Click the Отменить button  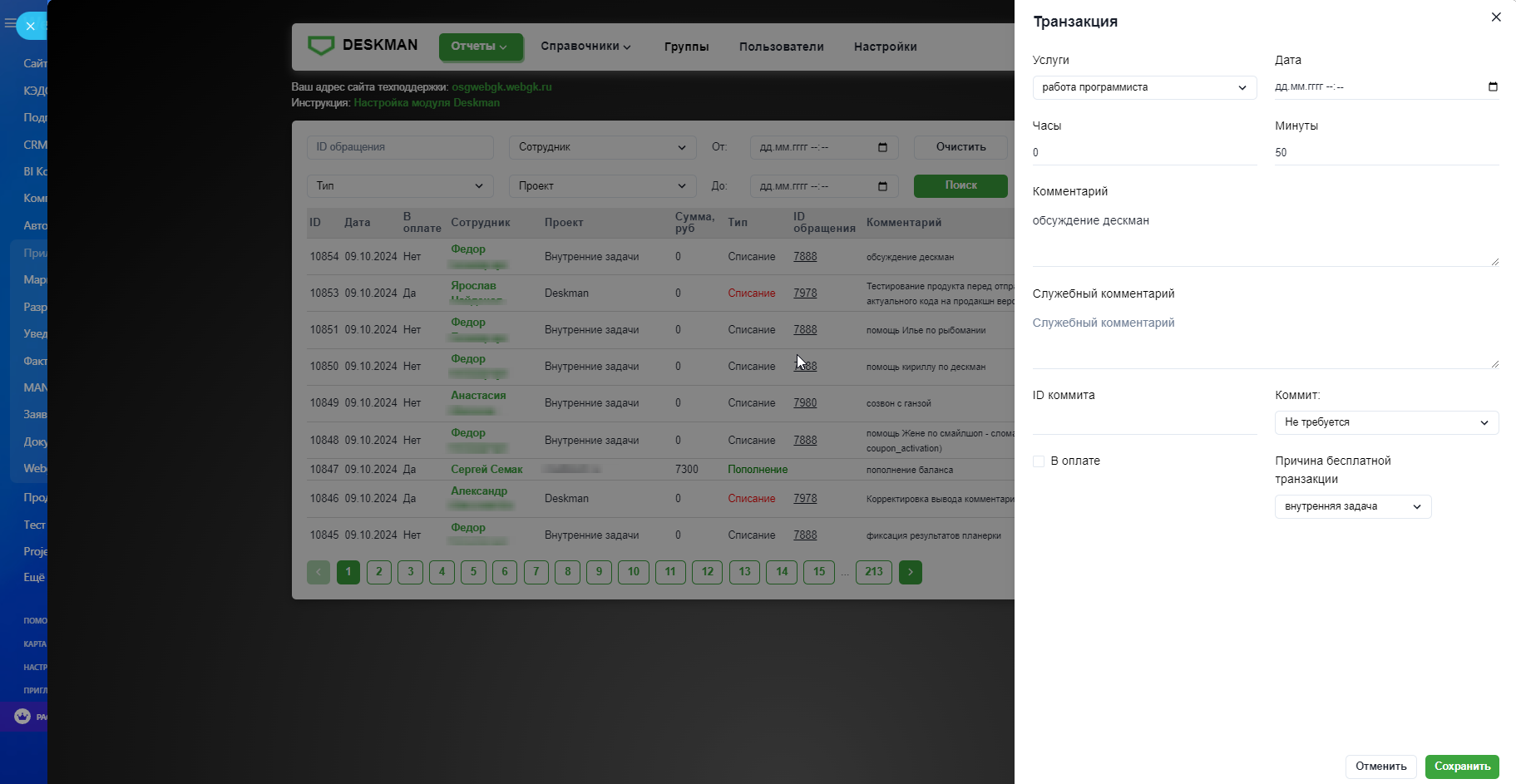click(1381, 767)
